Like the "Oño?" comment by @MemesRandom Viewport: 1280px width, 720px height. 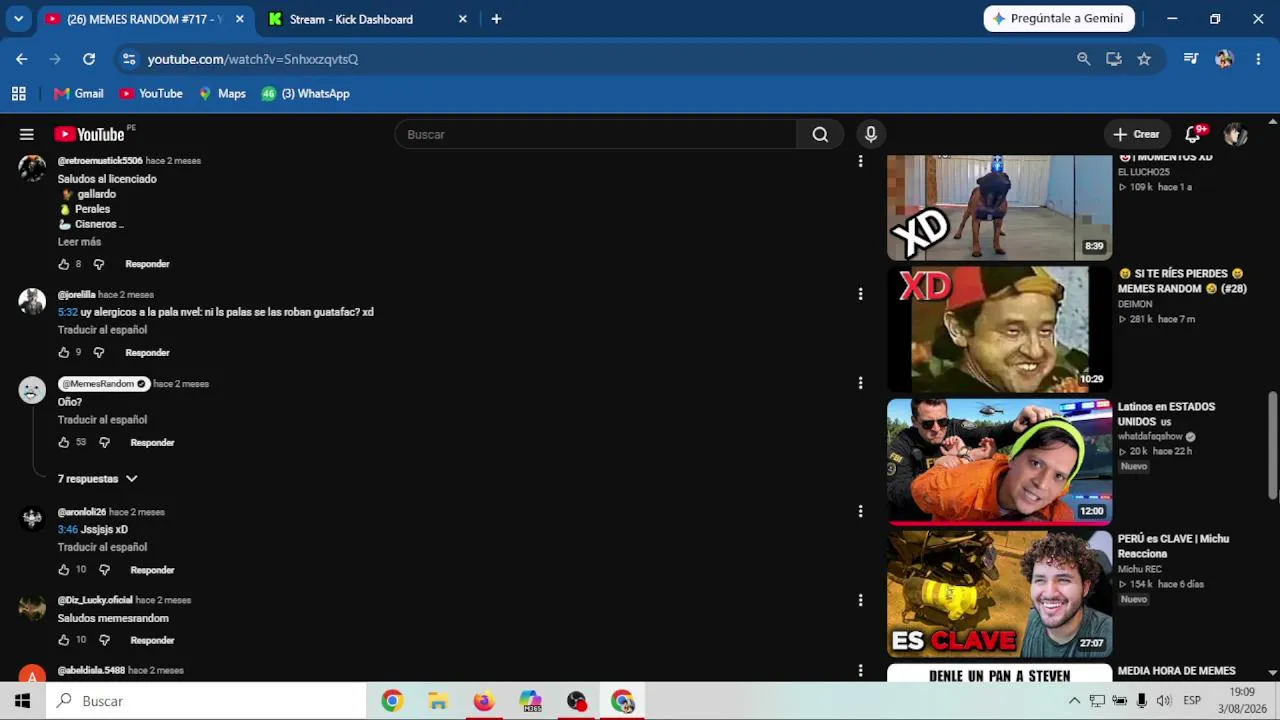pyautogui.click(x=64, y=443)
